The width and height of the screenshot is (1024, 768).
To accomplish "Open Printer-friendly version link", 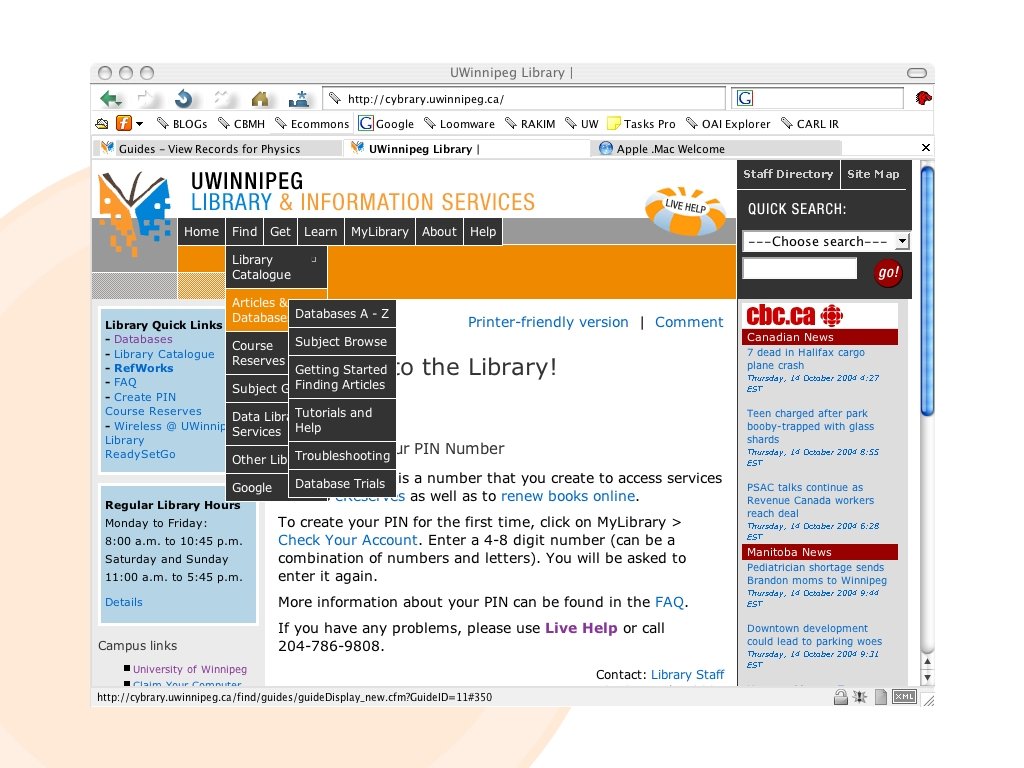I will (548, 322).
